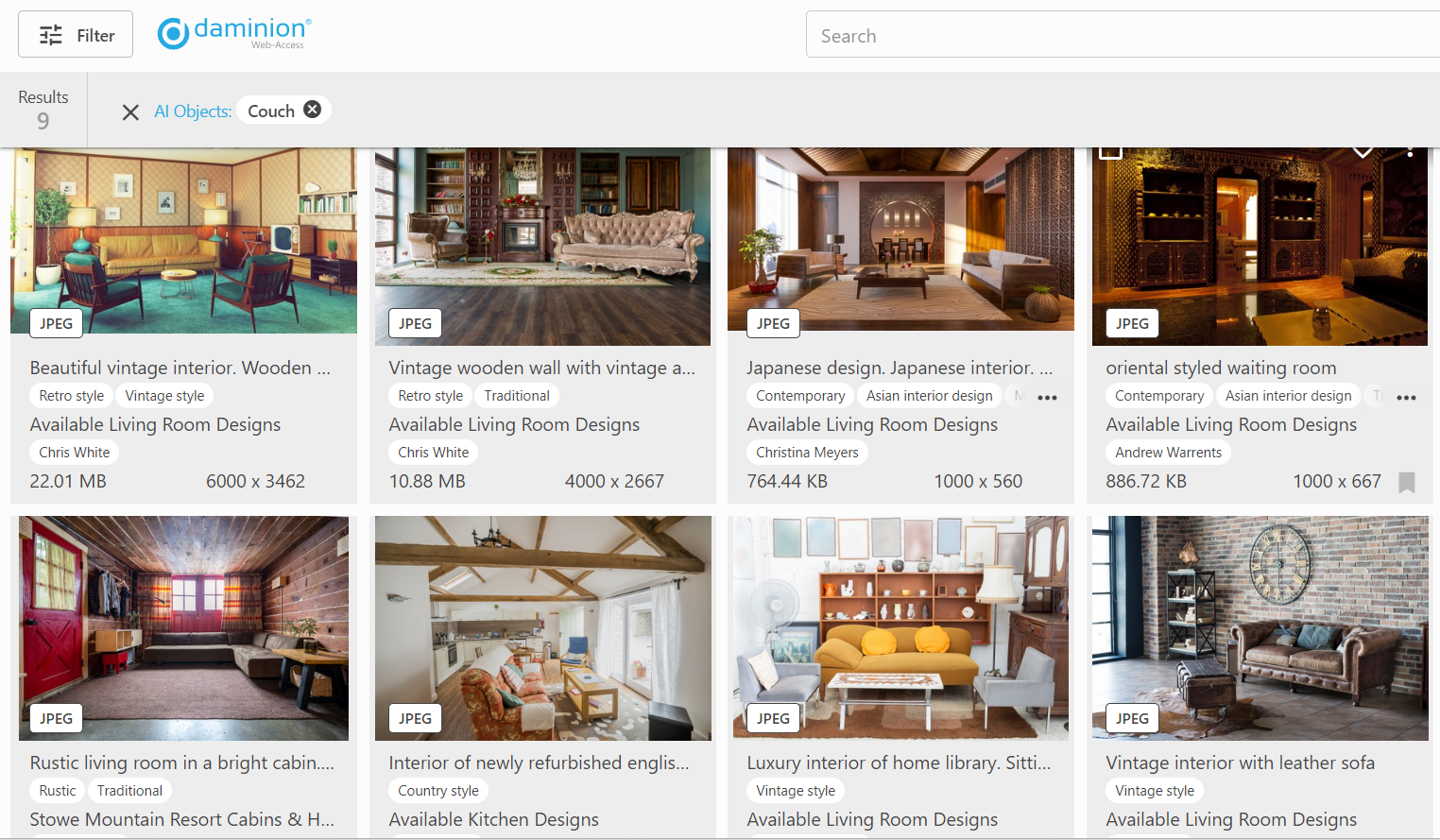Expand hidden tags via ellipsis on the Japanese design card
Screen dimensions: 1440x840
tap(1047, 398)
